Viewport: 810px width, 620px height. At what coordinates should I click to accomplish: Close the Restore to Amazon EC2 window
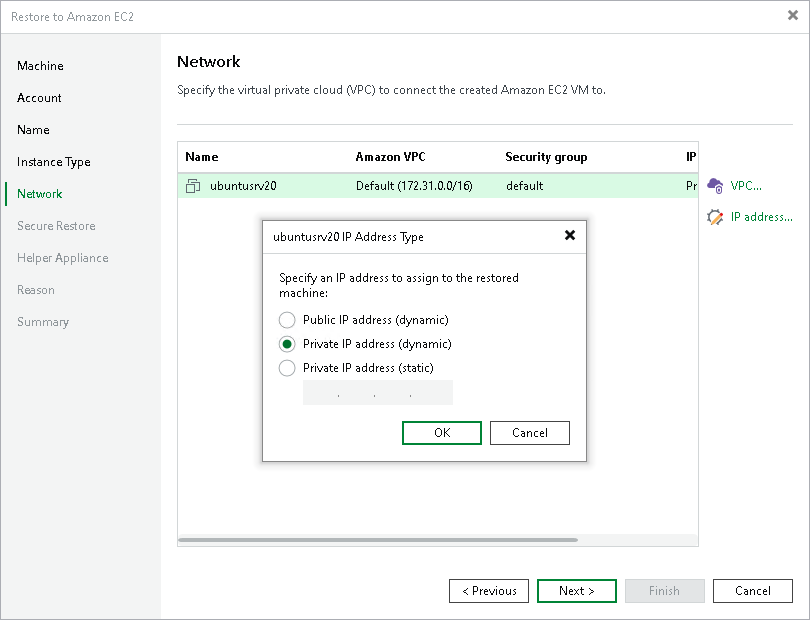pyautogui.click(x=793, y=16)
